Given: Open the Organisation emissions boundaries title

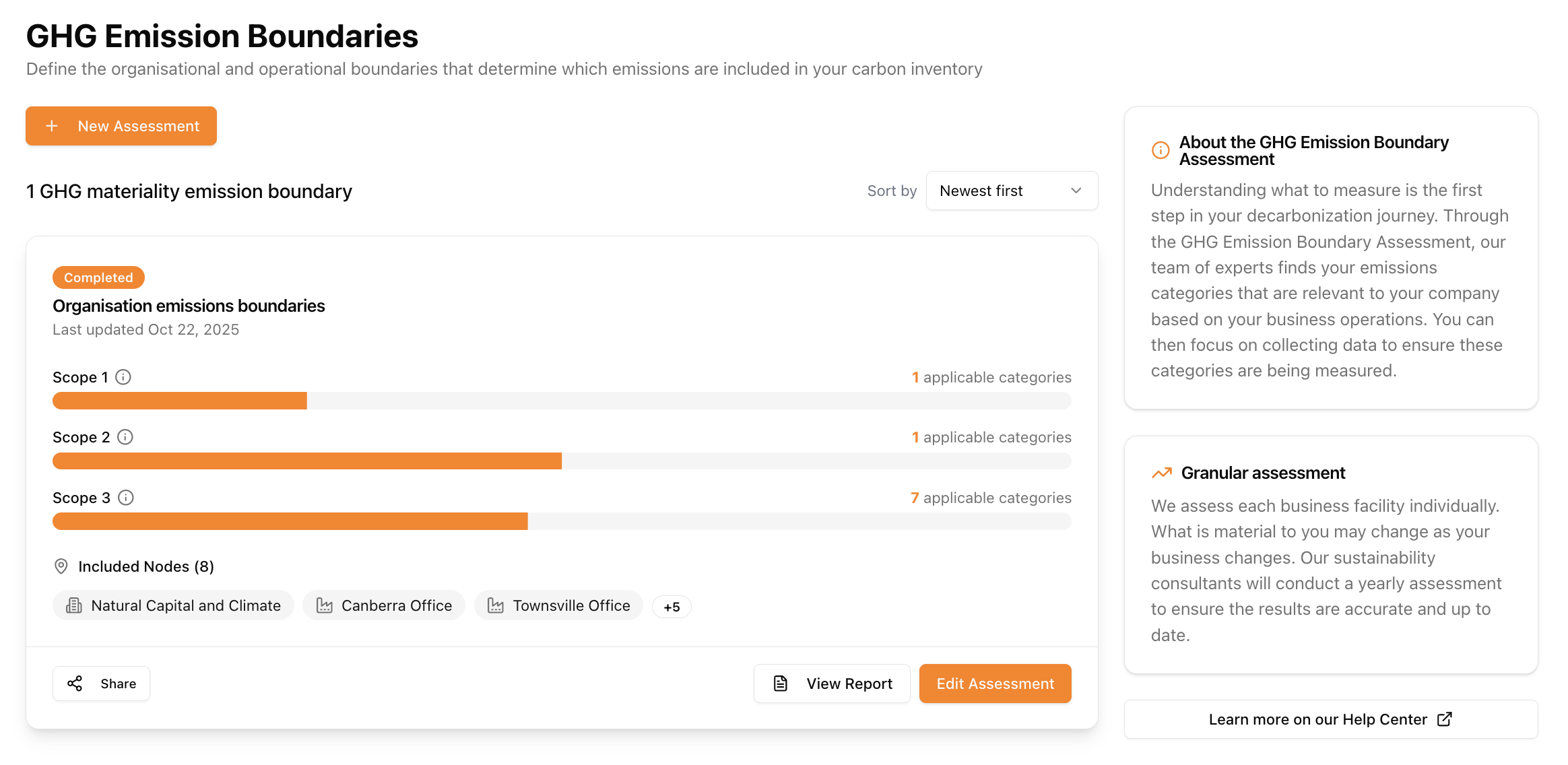Looking at the screenshot, I should coord(189,305).
